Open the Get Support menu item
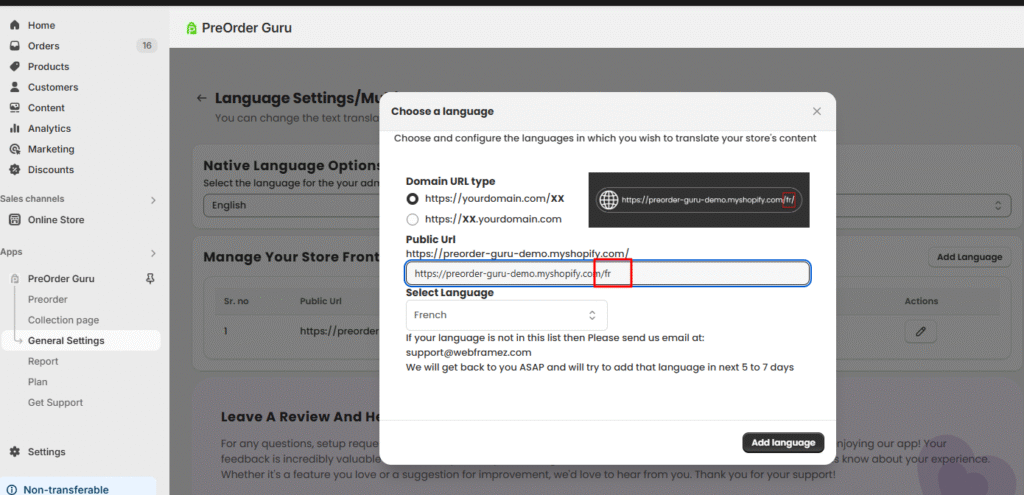The width and height of the screenshot is (1024, 495). click(x=55, y=403)
